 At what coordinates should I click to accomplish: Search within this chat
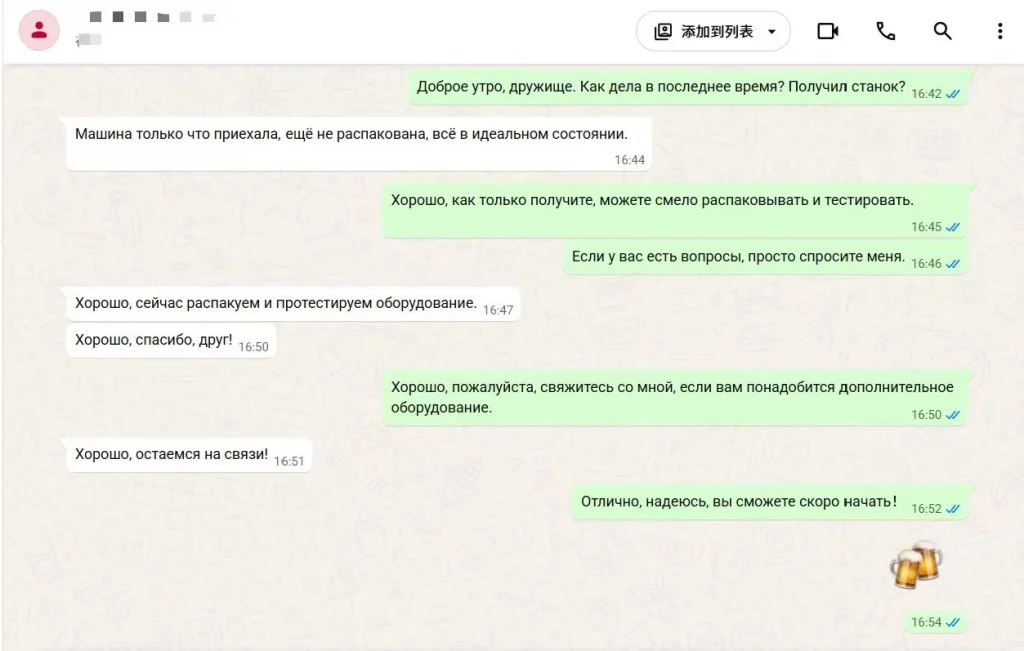coord(942,31)
